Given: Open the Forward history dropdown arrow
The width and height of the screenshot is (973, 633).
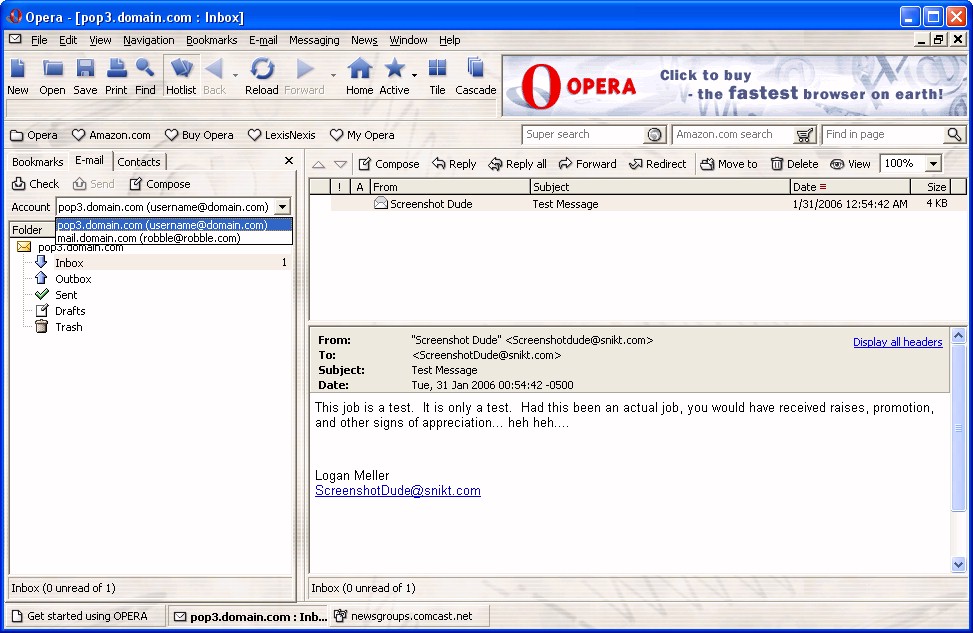Looking at the screenshot, I should 333,76.
